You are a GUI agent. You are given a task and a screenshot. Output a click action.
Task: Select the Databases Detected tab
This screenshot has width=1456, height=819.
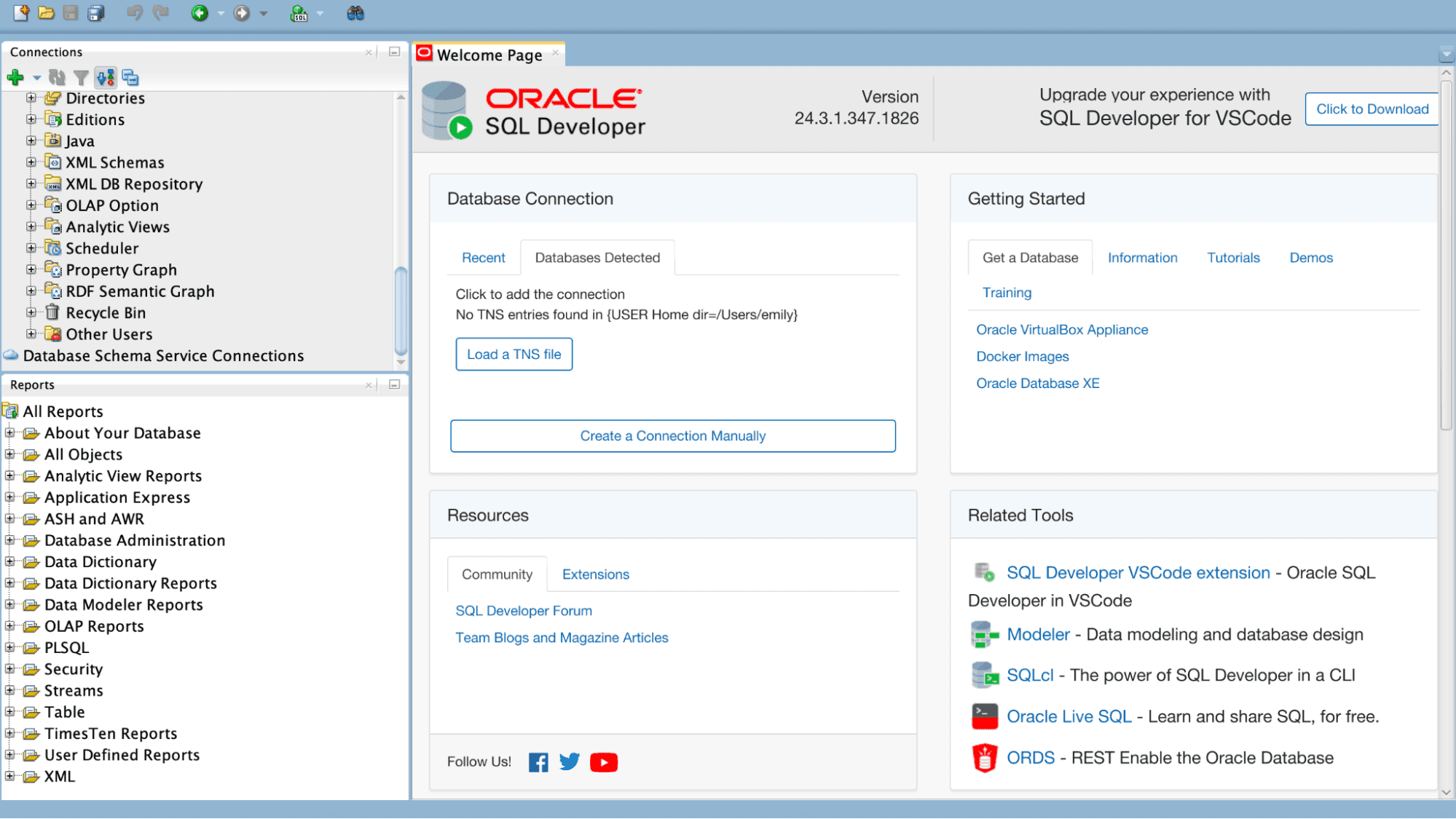pyautogui.click(x=597, y=258)
